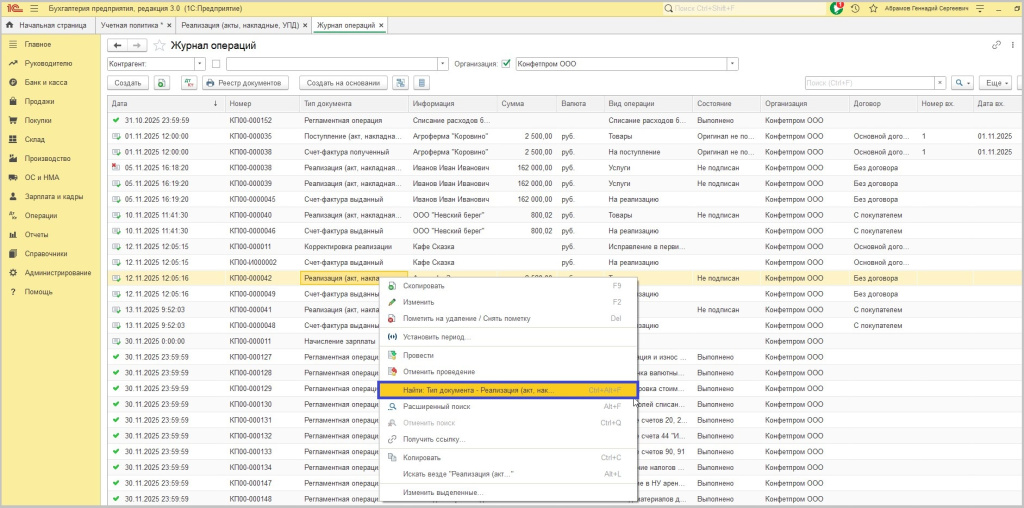Click the notifications icon with red badge
Screen dimensions: 1024x508
(837, 8)
